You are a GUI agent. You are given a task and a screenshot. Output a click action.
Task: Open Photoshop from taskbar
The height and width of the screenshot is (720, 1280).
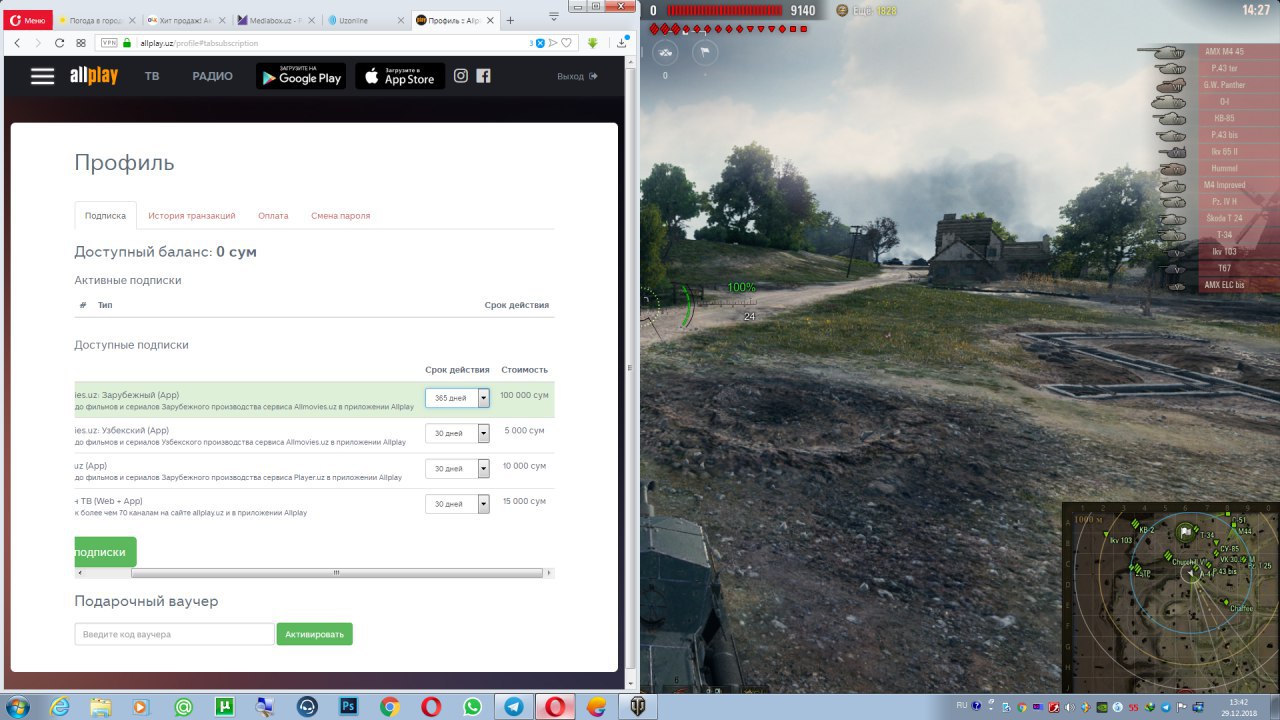[x=348, y=706]
